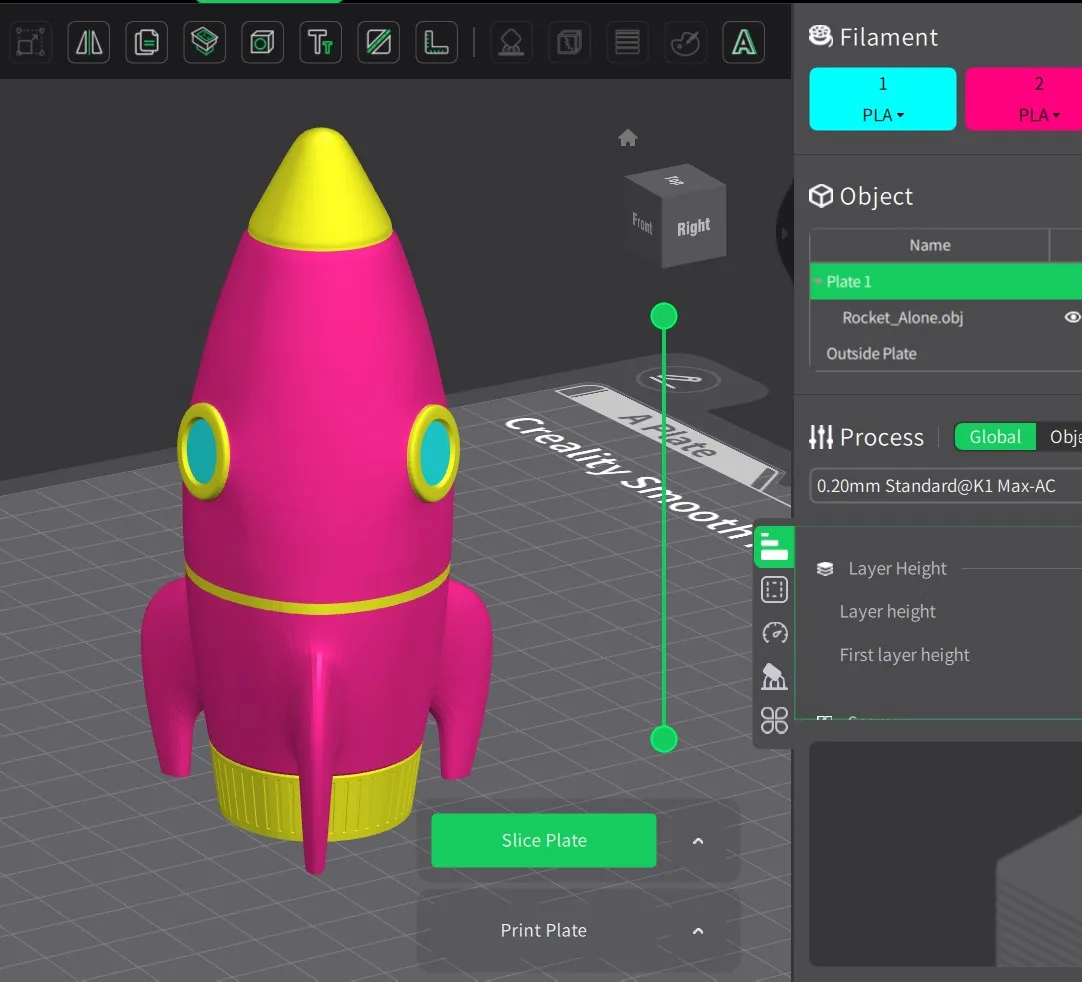
Task: Open 0.20mm Standard@K1 Max-AC preset dropdown
Action: tap(945, 486)
